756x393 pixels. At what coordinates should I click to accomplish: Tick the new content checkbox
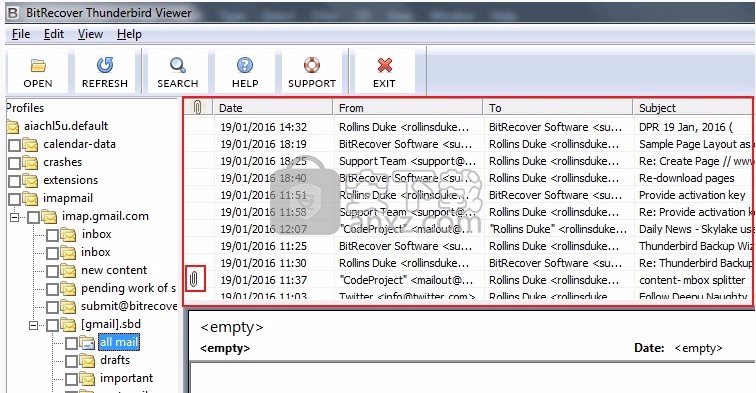pyautogui.click(x=53, y=271)
